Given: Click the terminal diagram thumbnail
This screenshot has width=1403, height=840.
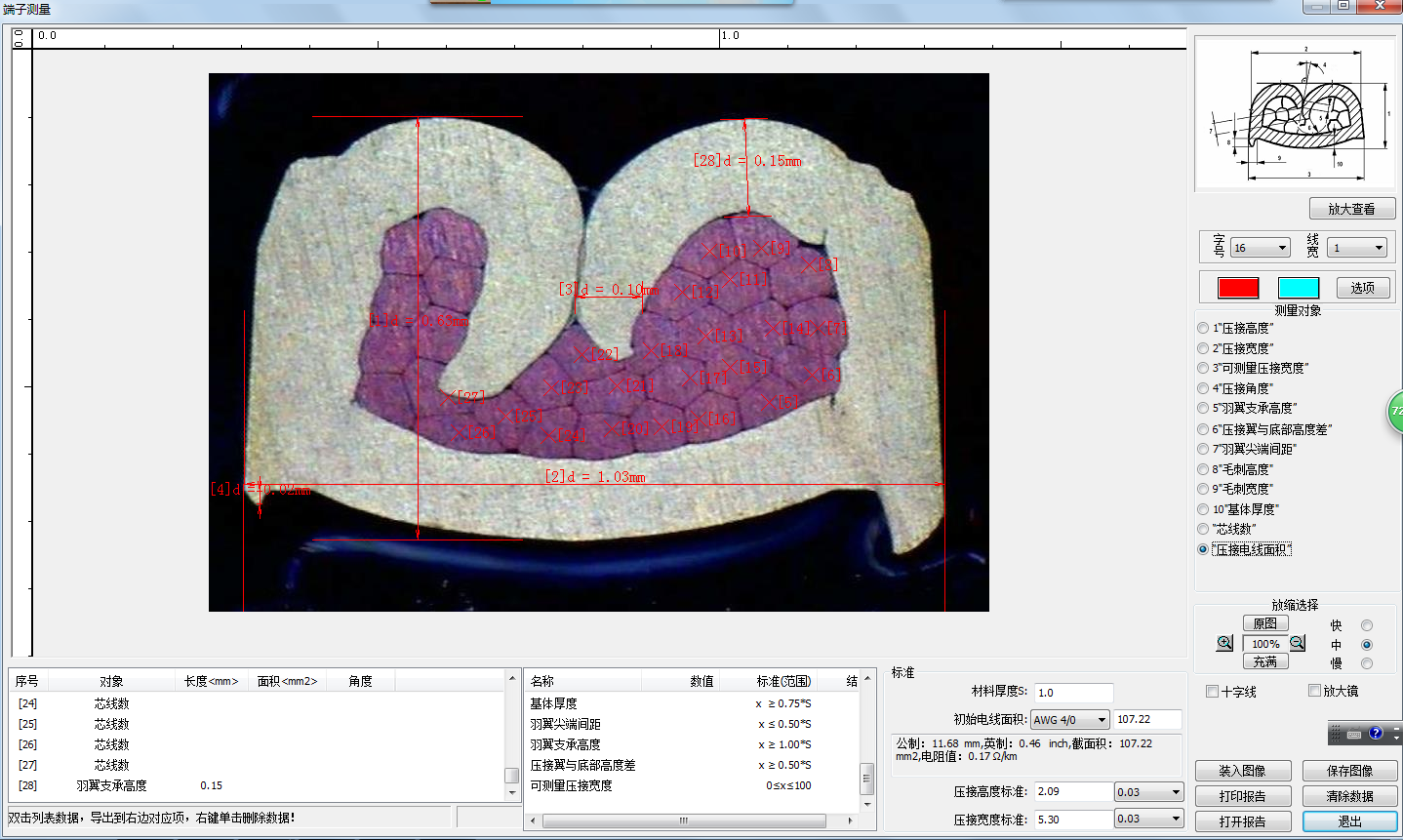Looking at the screenshot, I should point(1294,115).
